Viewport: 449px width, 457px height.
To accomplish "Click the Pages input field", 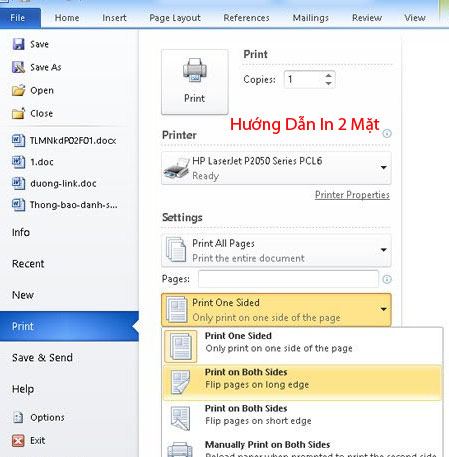I will coord(288,279).
